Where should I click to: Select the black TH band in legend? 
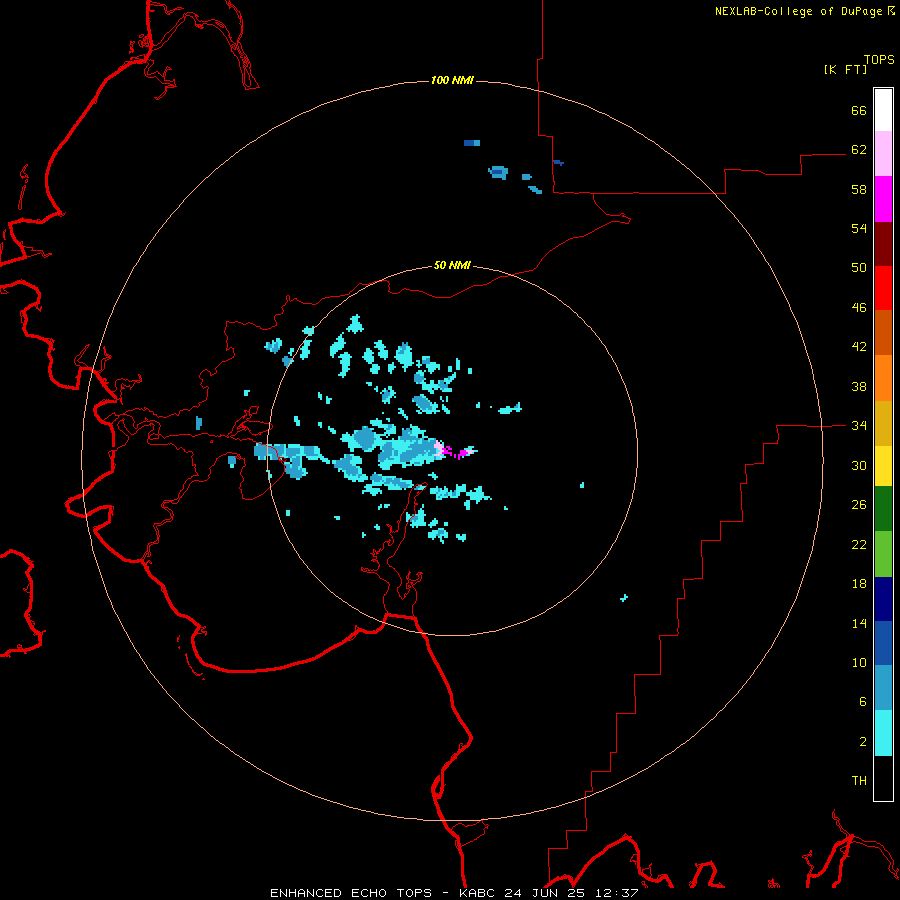[x=883, y=778]
